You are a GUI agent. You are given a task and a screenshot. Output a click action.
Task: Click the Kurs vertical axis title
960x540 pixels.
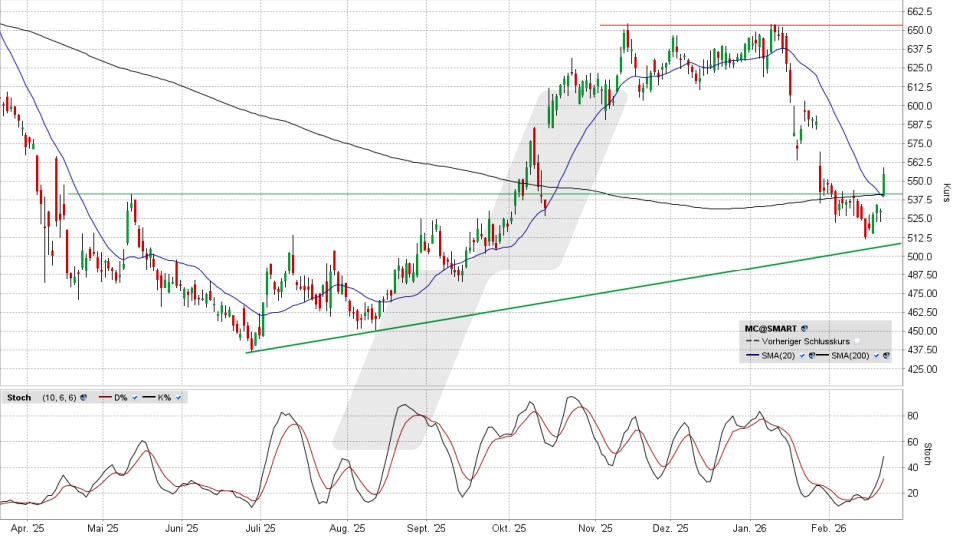(x=944, y=189)
